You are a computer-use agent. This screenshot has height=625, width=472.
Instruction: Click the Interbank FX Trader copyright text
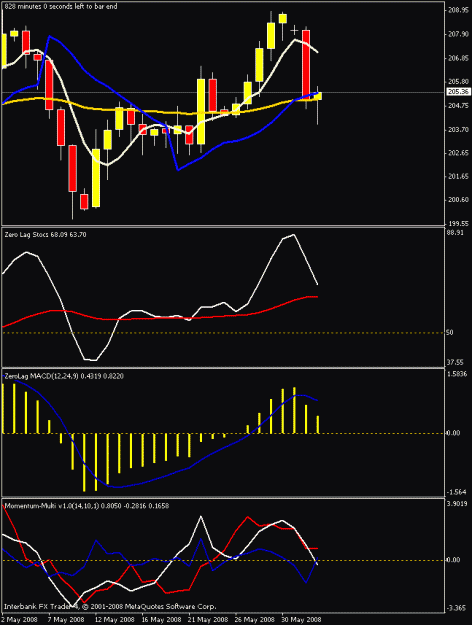coord(110,606)
